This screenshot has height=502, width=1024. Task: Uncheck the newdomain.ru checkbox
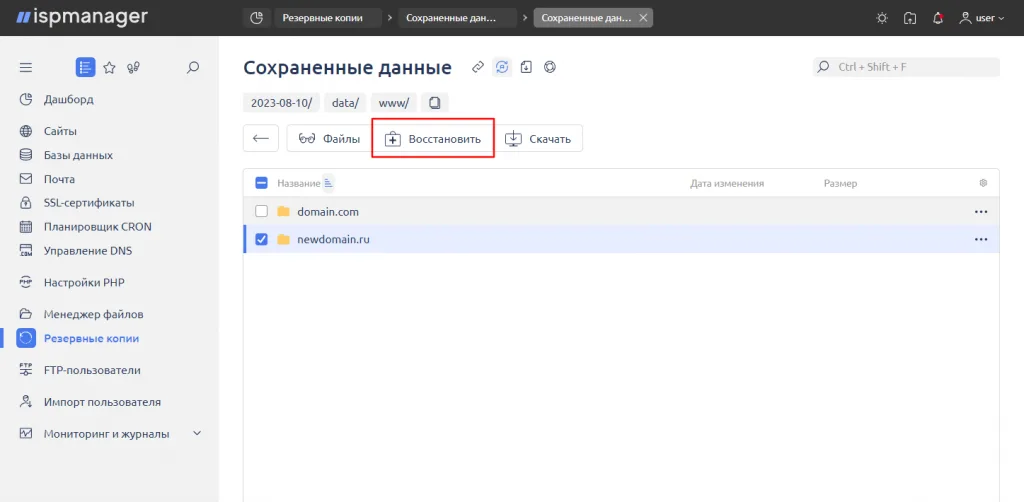pos(261,240)
